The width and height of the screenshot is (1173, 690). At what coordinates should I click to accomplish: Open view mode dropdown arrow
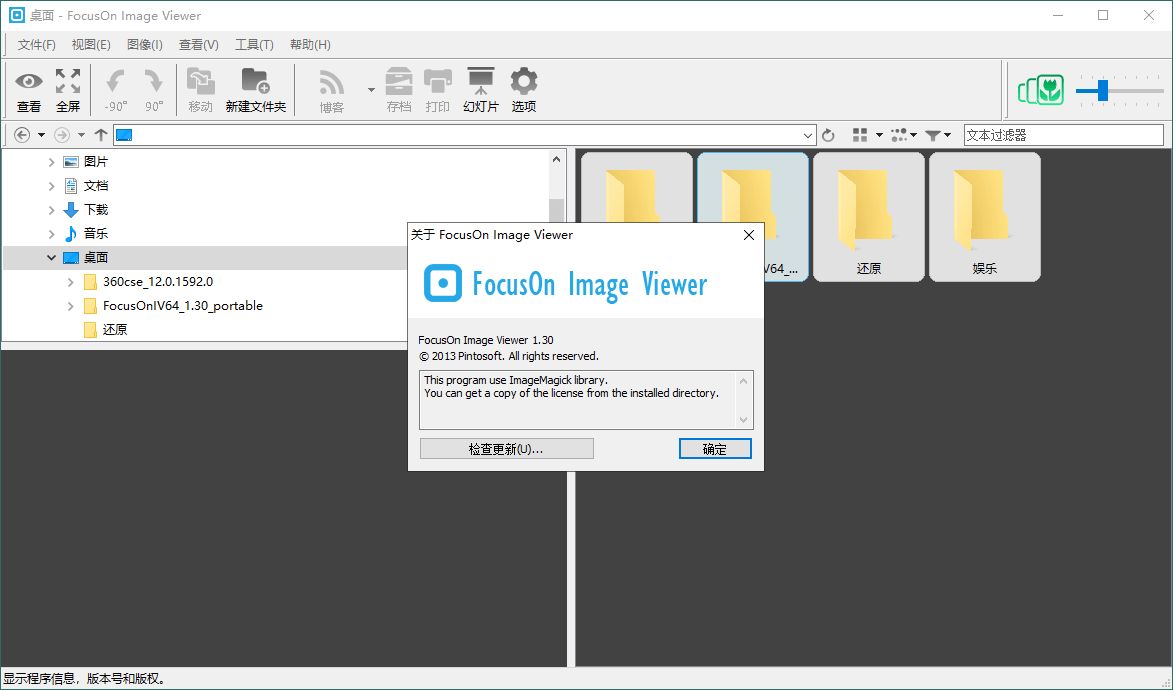click(879, 135)
